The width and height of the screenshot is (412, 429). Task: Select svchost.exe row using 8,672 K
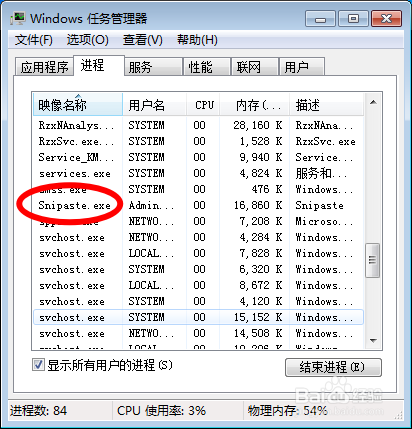pyautogui.click(x=198, y=285)
